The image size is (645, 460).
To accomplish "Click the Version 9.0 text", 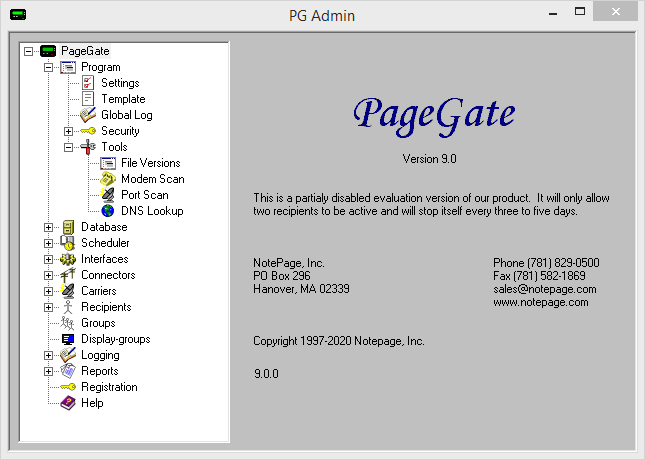I will (429, 159).
